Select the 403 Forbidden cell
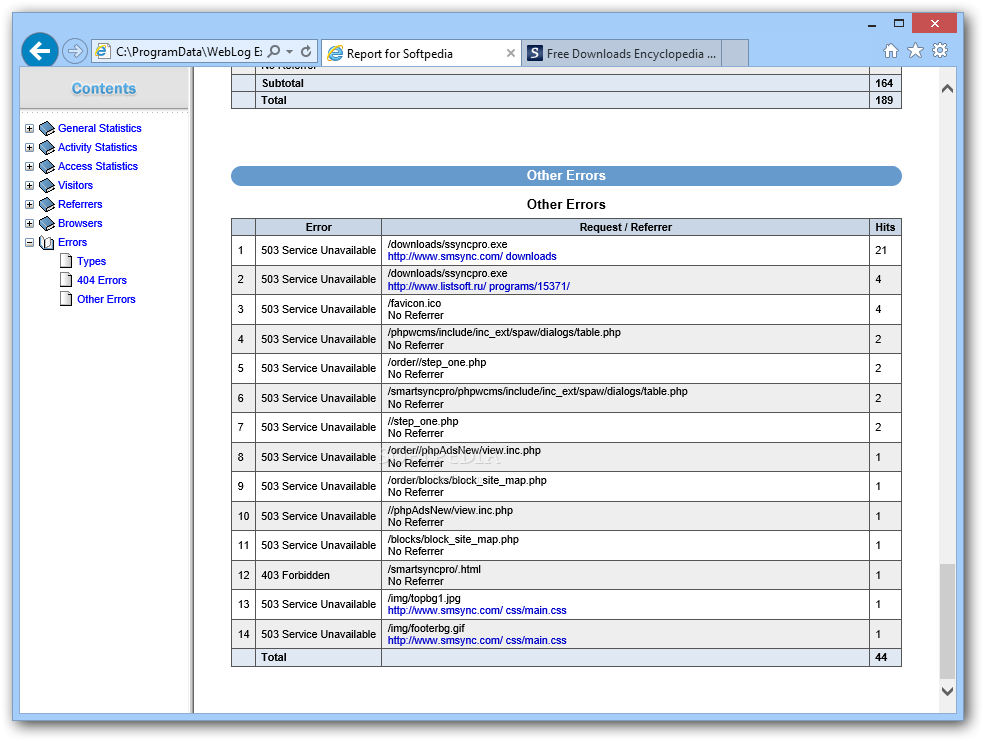 click(x=319, y=575)
